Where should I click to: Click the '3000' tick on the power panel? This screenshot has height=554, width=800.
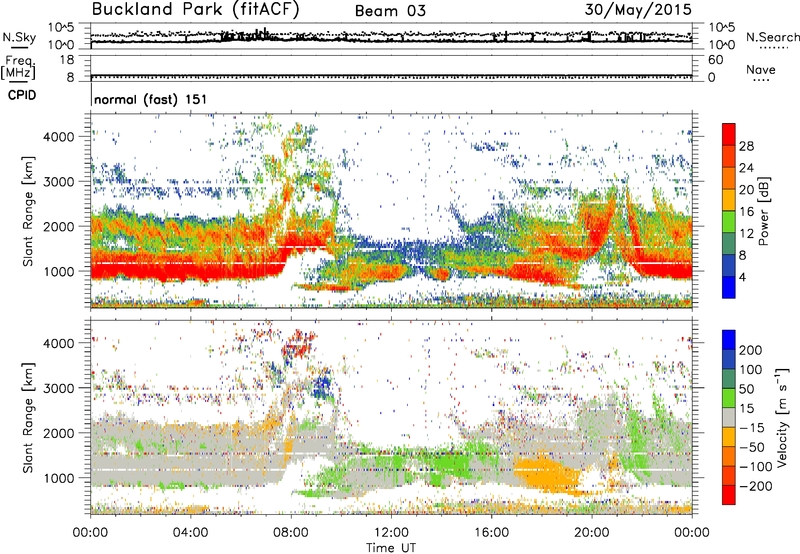point(59,182)
